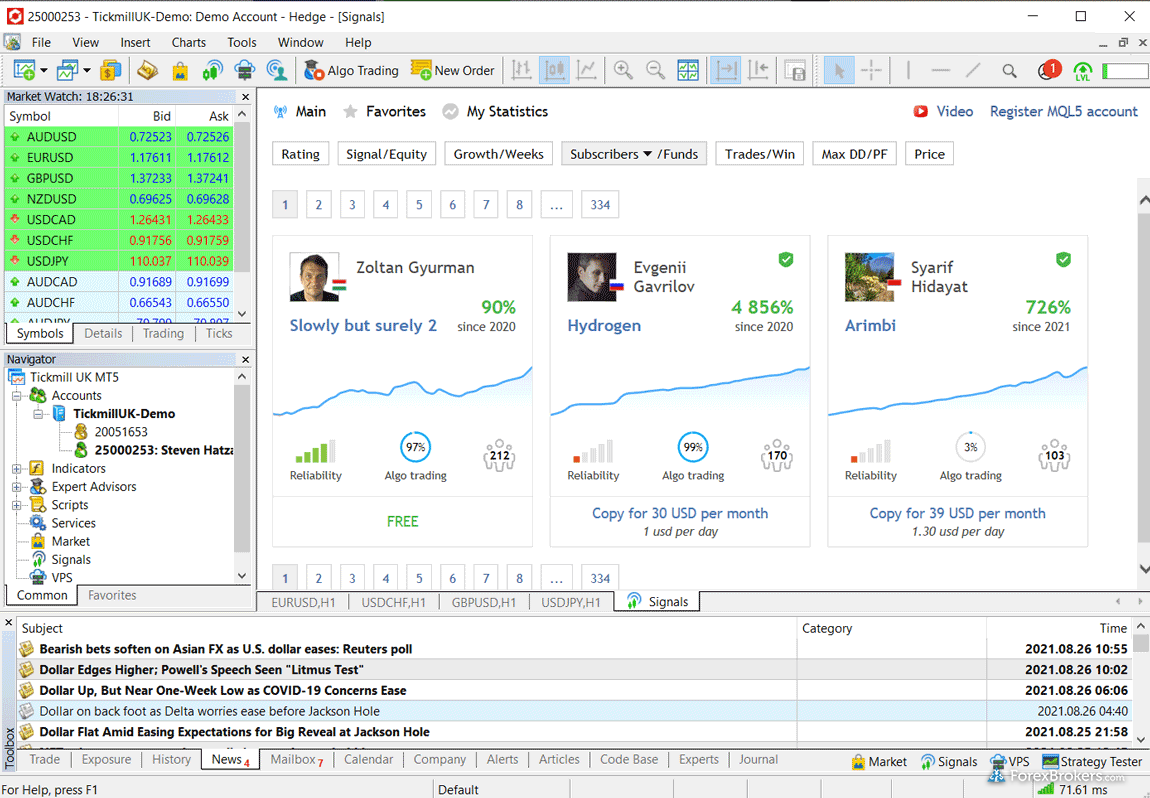Screen dimensions: 1150x798
Task: Expand the Expert Advisors tree node
Action: (17, 487)
